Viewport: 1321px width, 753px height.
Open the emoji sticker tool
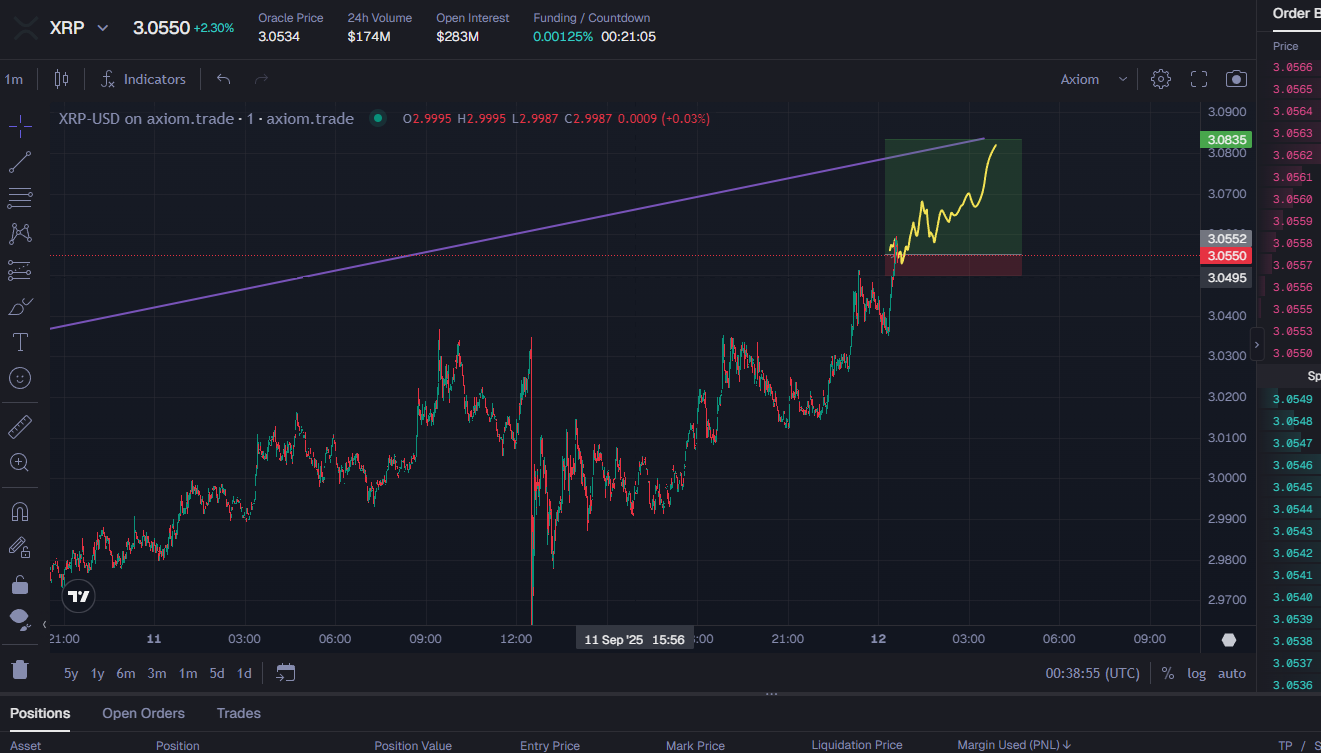point(20,378)
